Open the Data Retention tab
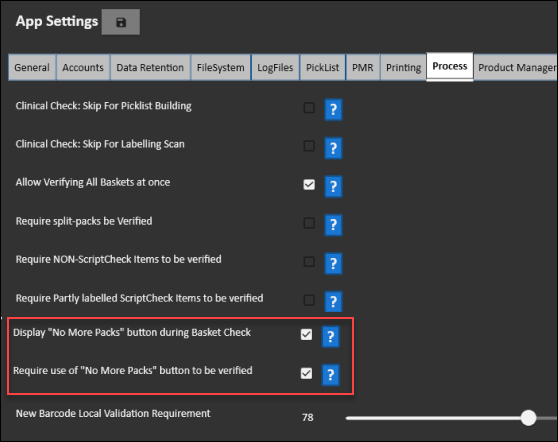Image resolution: width=558 pixels, height=442 pixels. coord(150,67)
